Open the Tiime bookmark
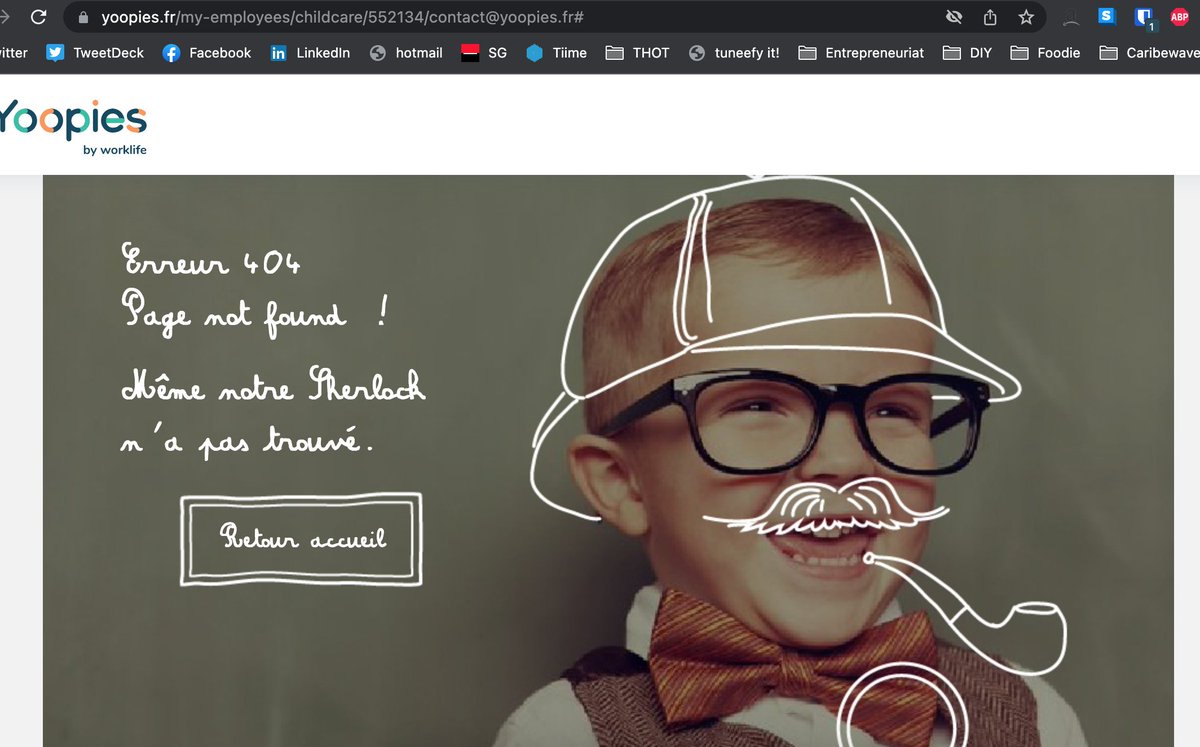The width and height of the screenshot is (1200, 747). pyautogui.click(x=557, y=53)
